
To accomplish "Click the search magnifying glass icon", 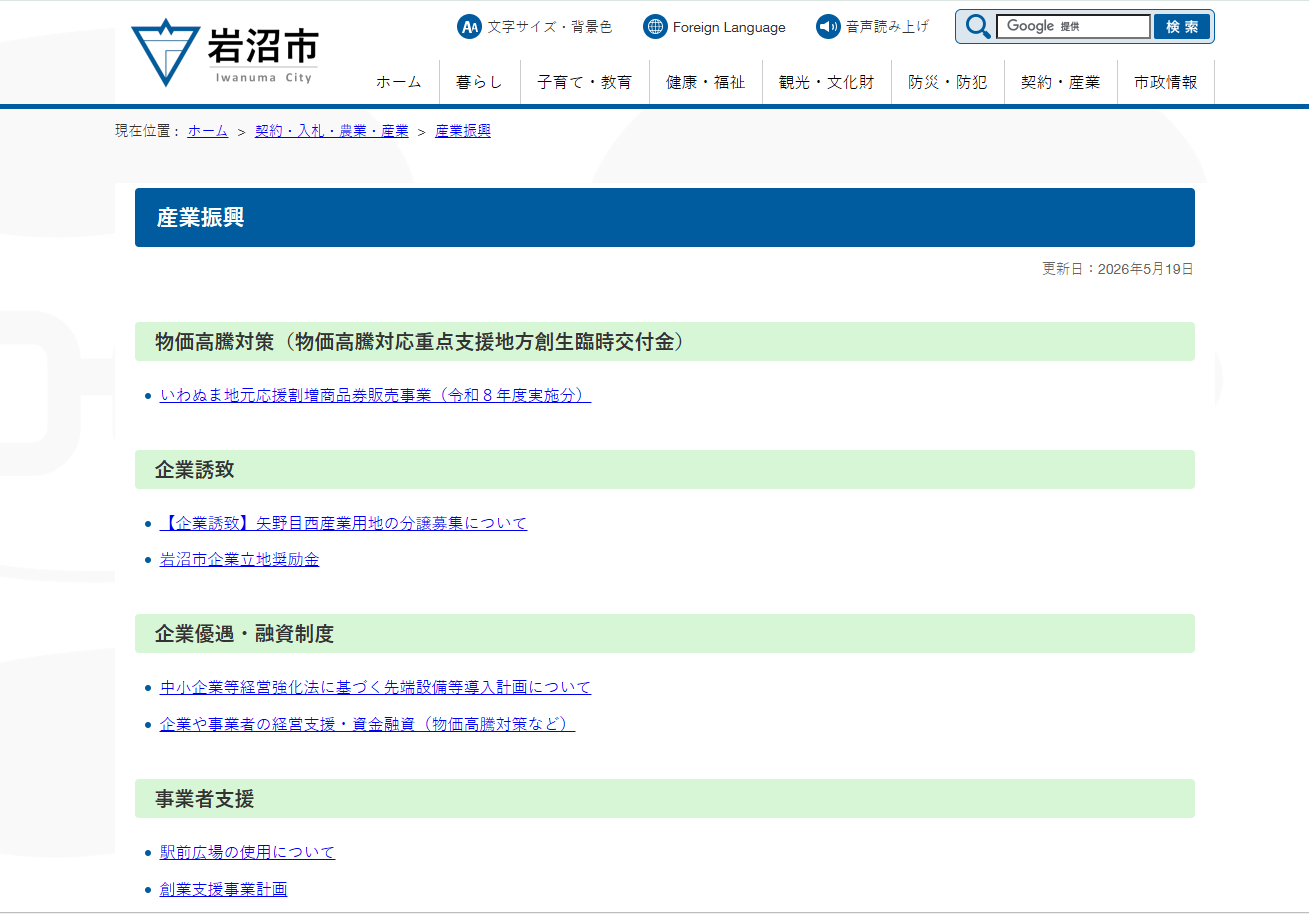I will pos(977,27).
